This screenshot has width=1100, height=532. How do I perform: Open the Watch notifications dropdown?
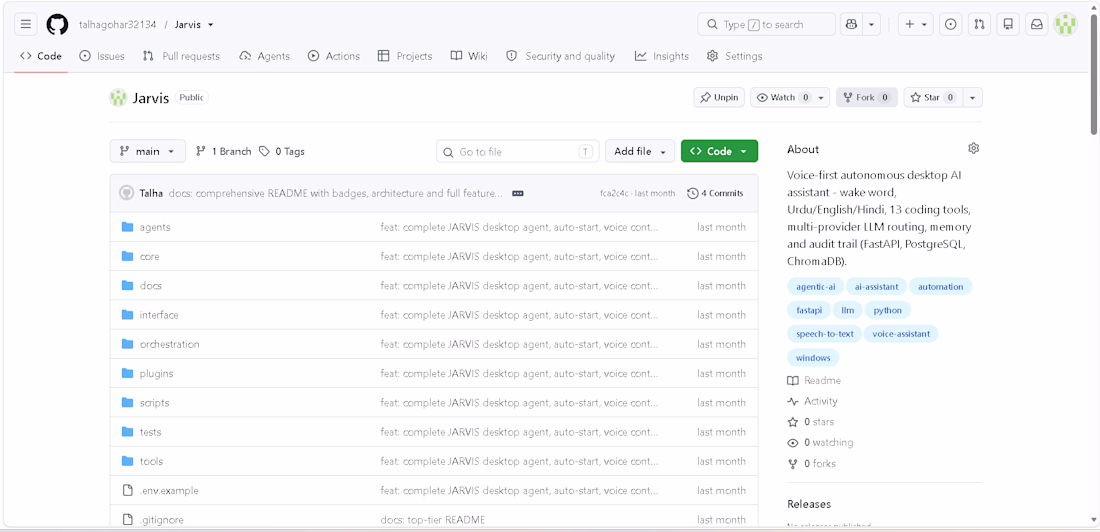coord(790,98)
